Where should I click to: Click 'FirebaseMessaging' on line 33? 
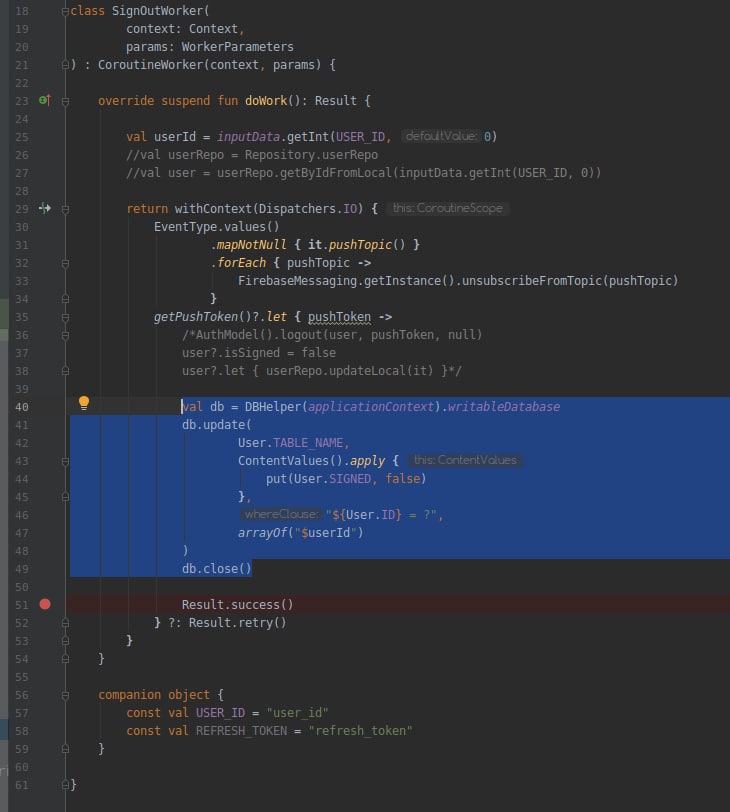297,281
